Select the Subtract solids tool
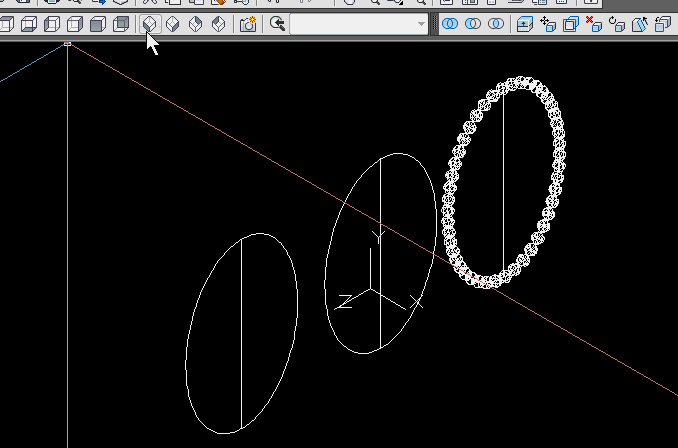Viewport: 678px width, 448px height. [473, 23]
